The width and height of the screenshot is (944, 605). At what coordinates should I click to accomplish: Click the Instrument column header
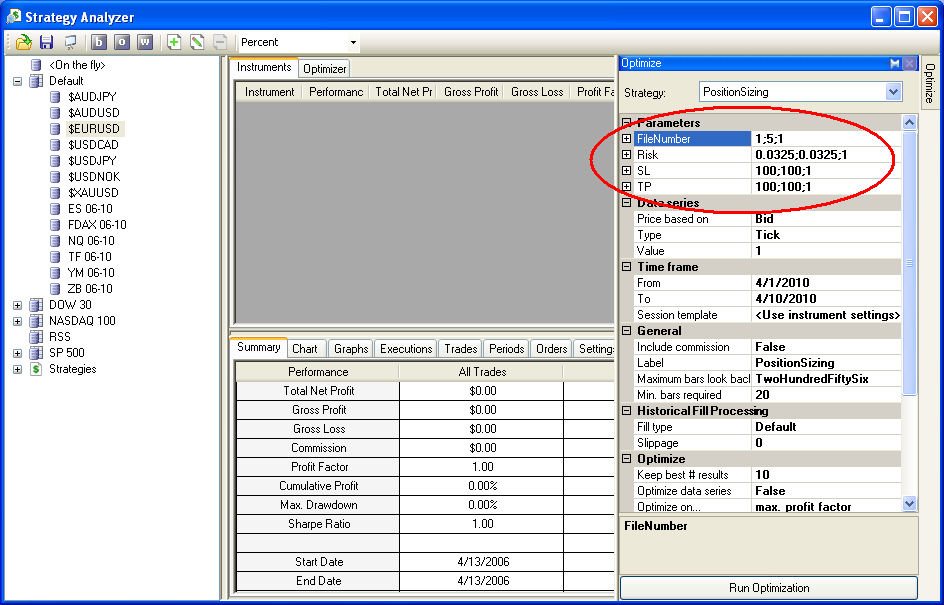pyautogui.click(x=269, y=92)
